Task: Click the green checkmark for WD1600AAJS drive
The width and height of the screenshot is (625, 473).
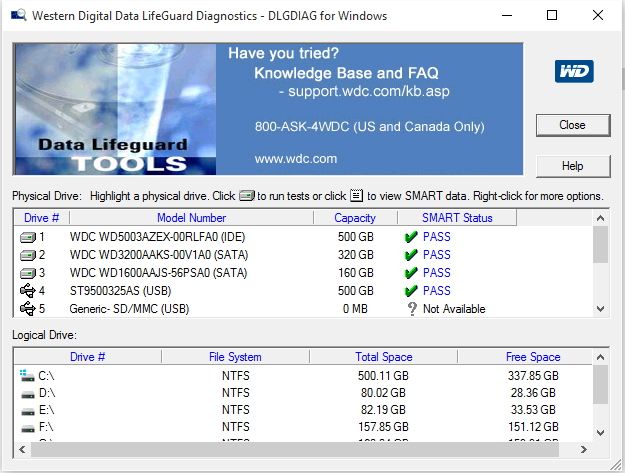Action: coord(411,273)
